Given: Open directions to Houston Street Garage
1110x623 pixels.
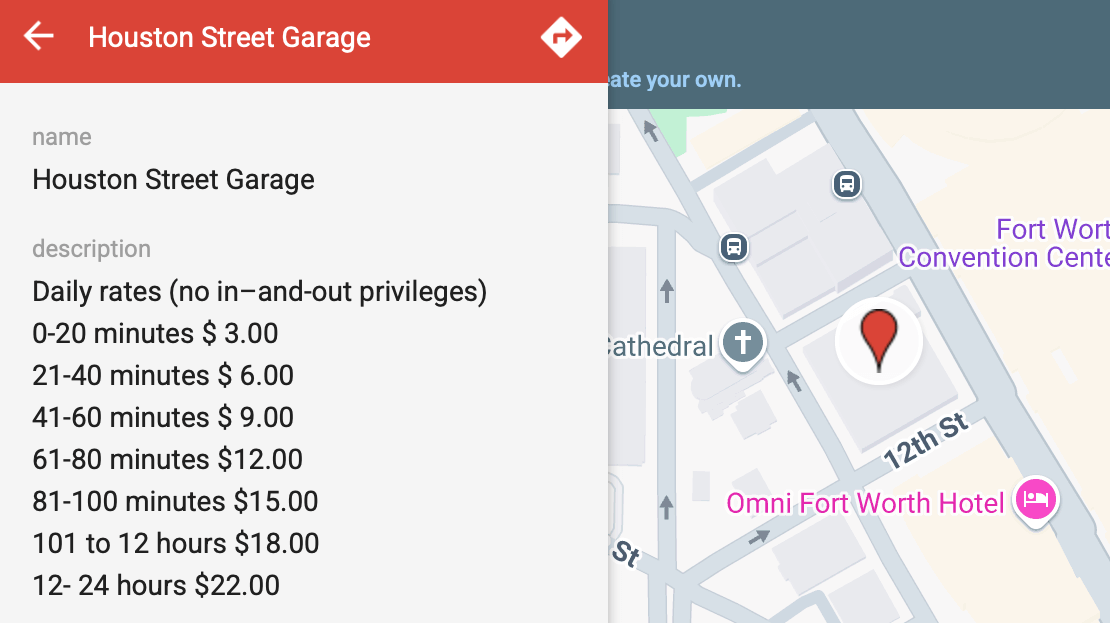Looking at the screenshot, I should point(561,38).
